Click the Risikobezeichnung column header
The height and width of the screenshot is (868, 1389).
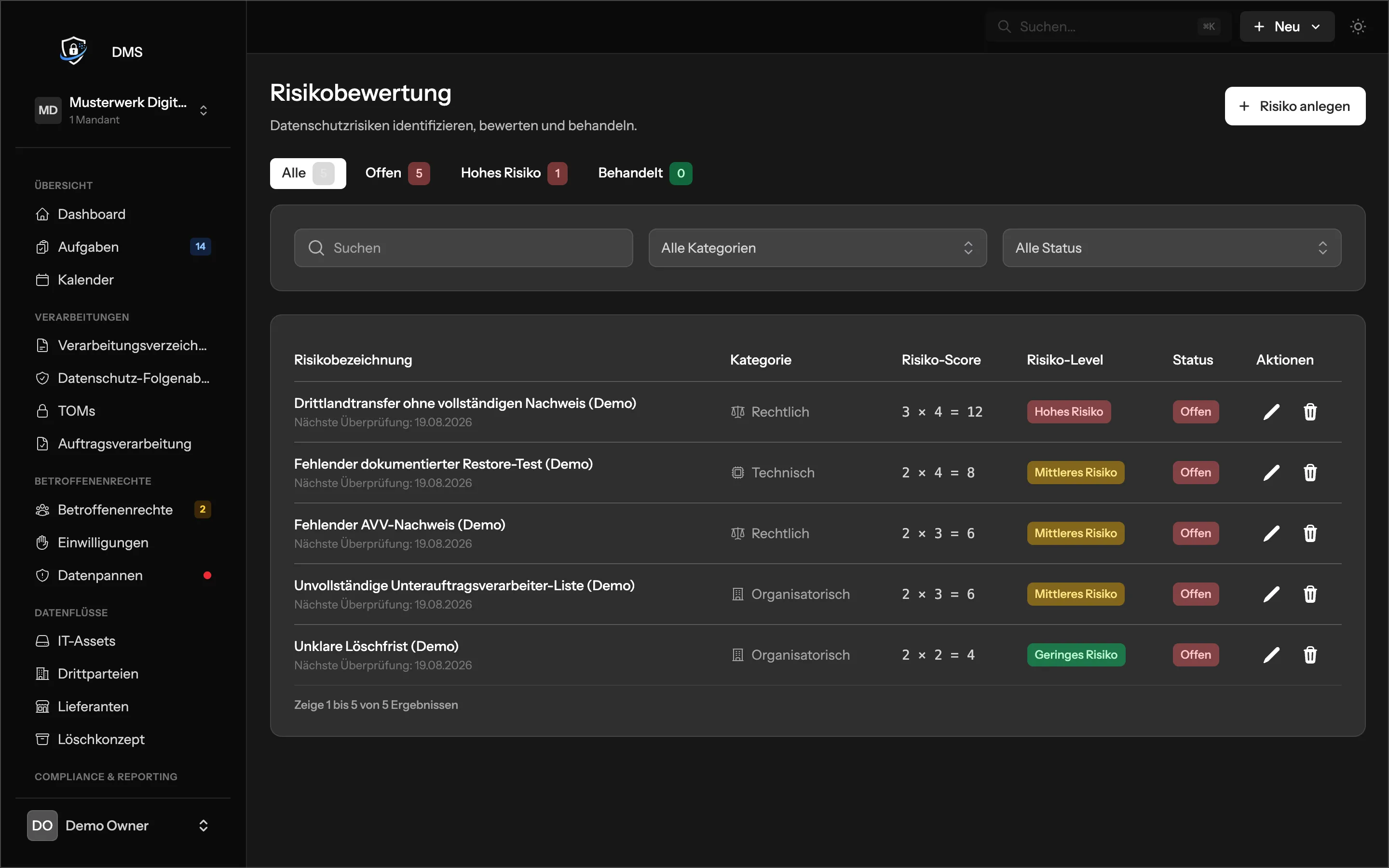click(353, 360)
